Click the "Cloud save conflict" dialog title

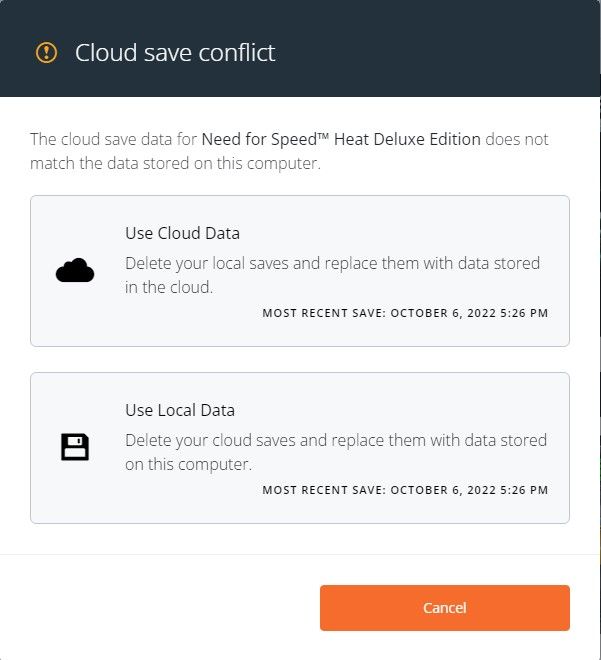pyautogui.click(x=175, y=52)
